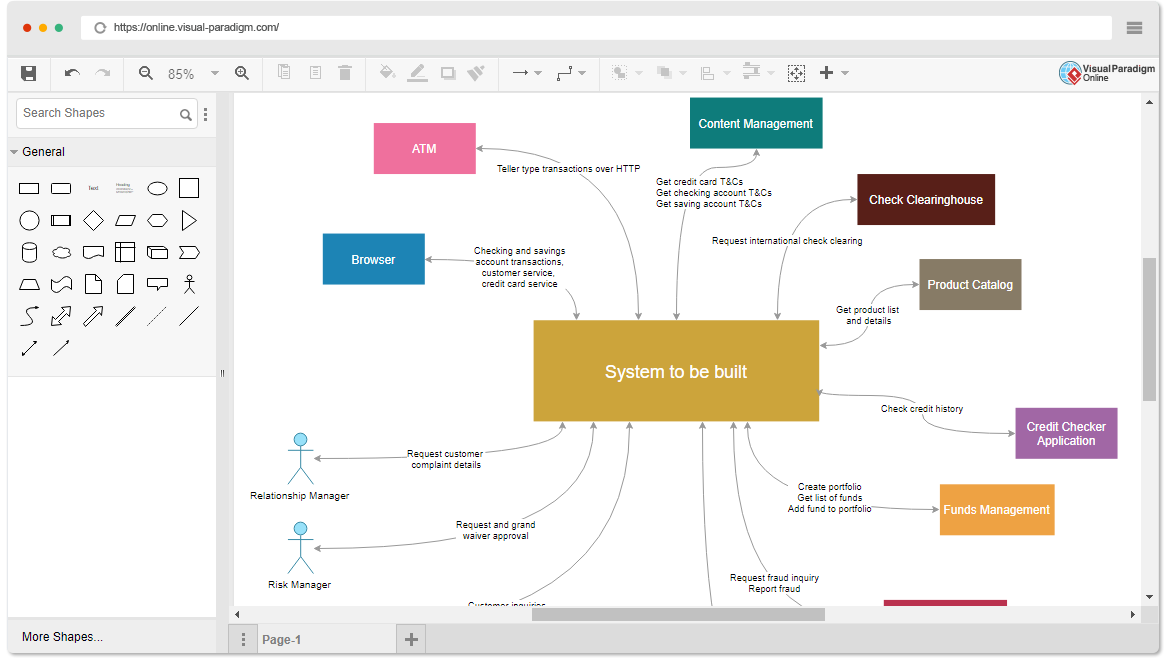This screenshot has height=665, width=1170.
Task: Select the hexagon shape
Action: 157,220
